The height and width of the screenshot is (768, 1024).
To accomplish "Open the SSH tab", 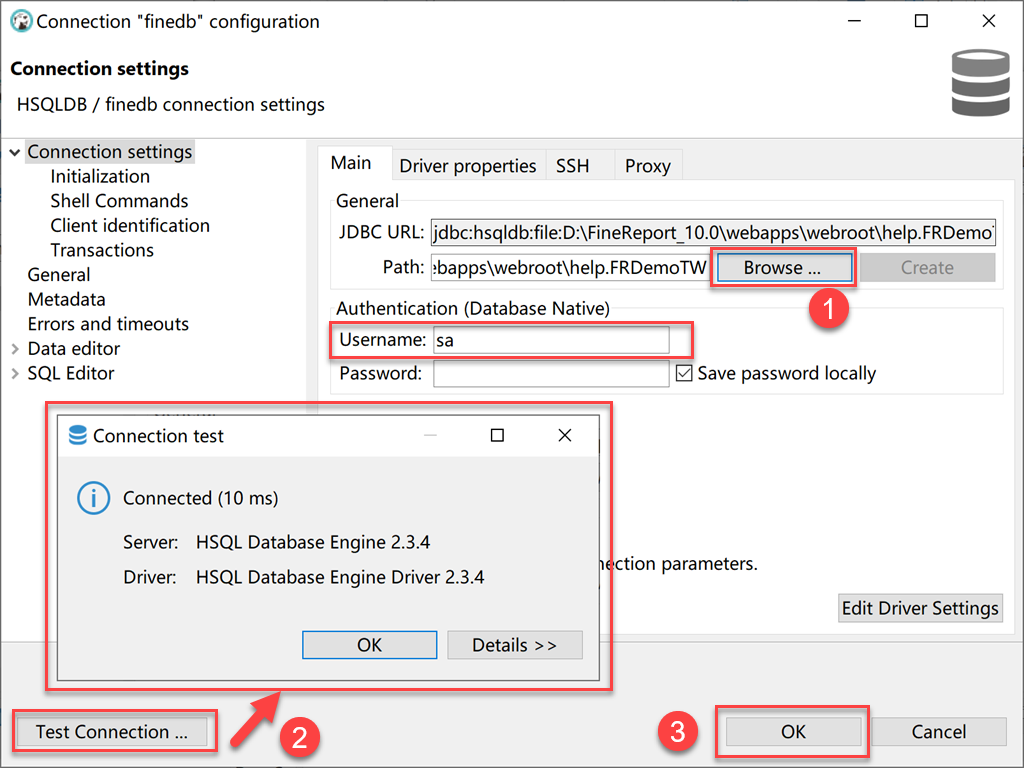I will click(x=573, y=166).
